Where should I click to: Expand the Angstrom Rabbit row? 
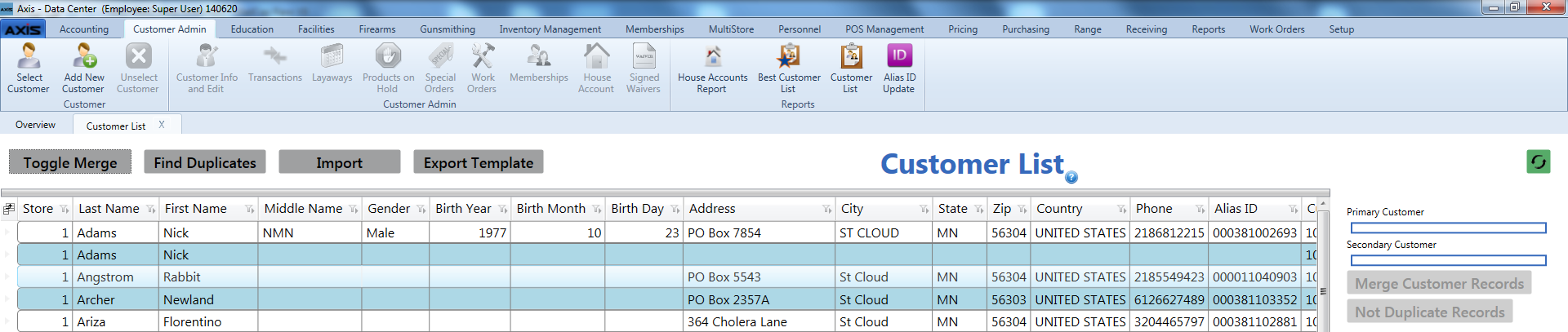[8, 277]
